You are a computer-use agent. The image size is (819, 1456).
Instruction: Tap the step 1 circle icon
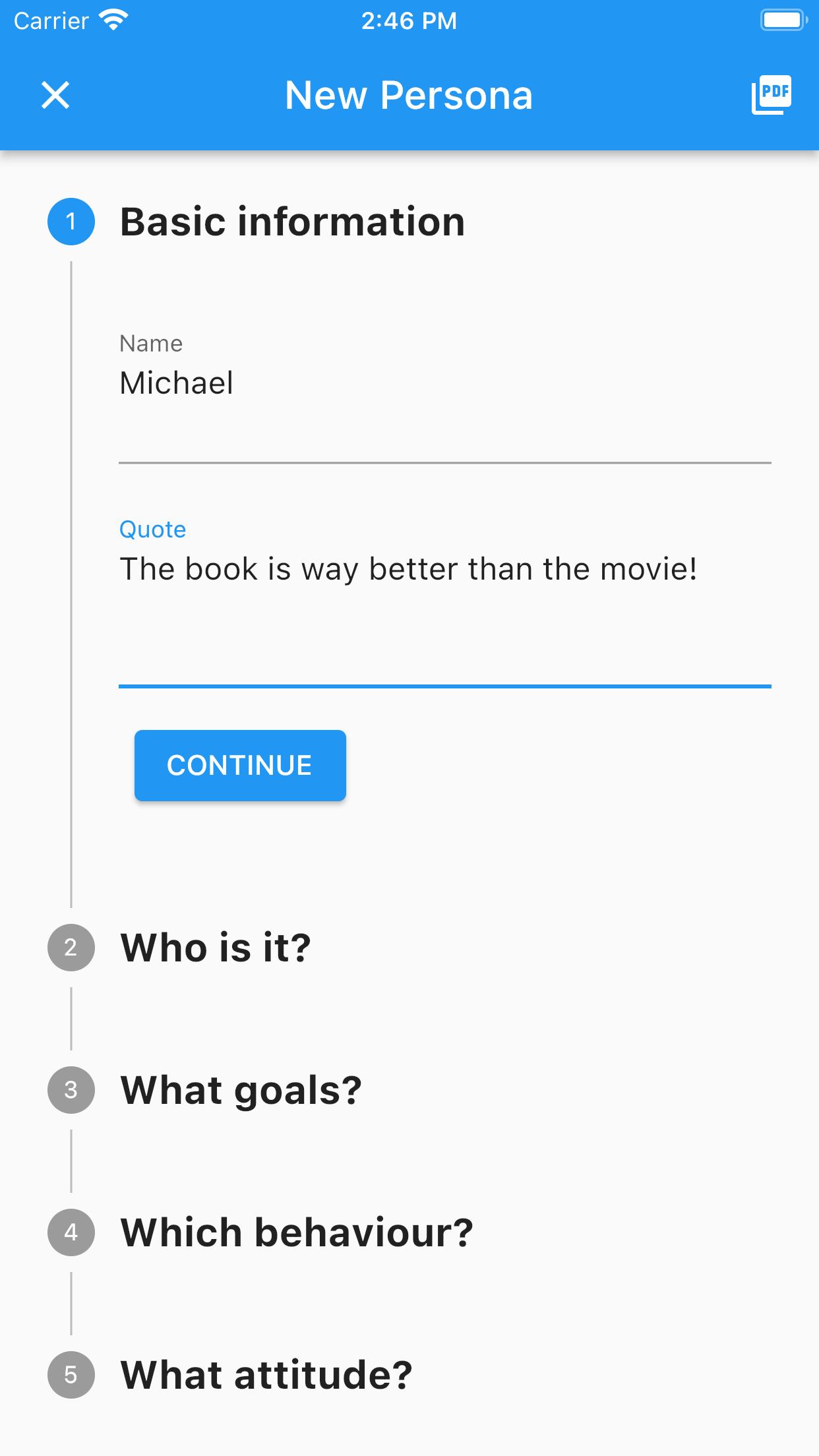click(71, 222)
